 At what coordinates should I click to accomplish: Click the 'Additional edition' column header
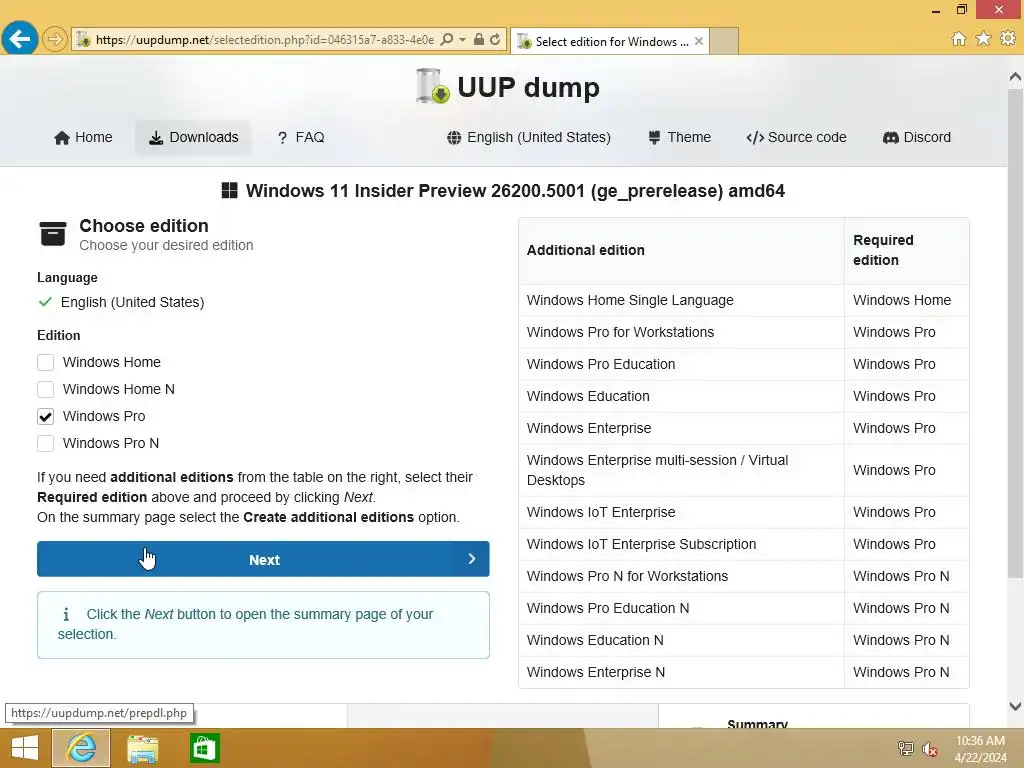681,251
